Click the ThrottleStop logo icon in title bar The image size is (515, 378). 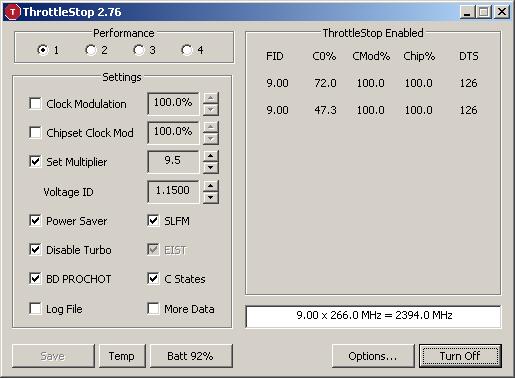pyautogui.click(x=12, y=12)
